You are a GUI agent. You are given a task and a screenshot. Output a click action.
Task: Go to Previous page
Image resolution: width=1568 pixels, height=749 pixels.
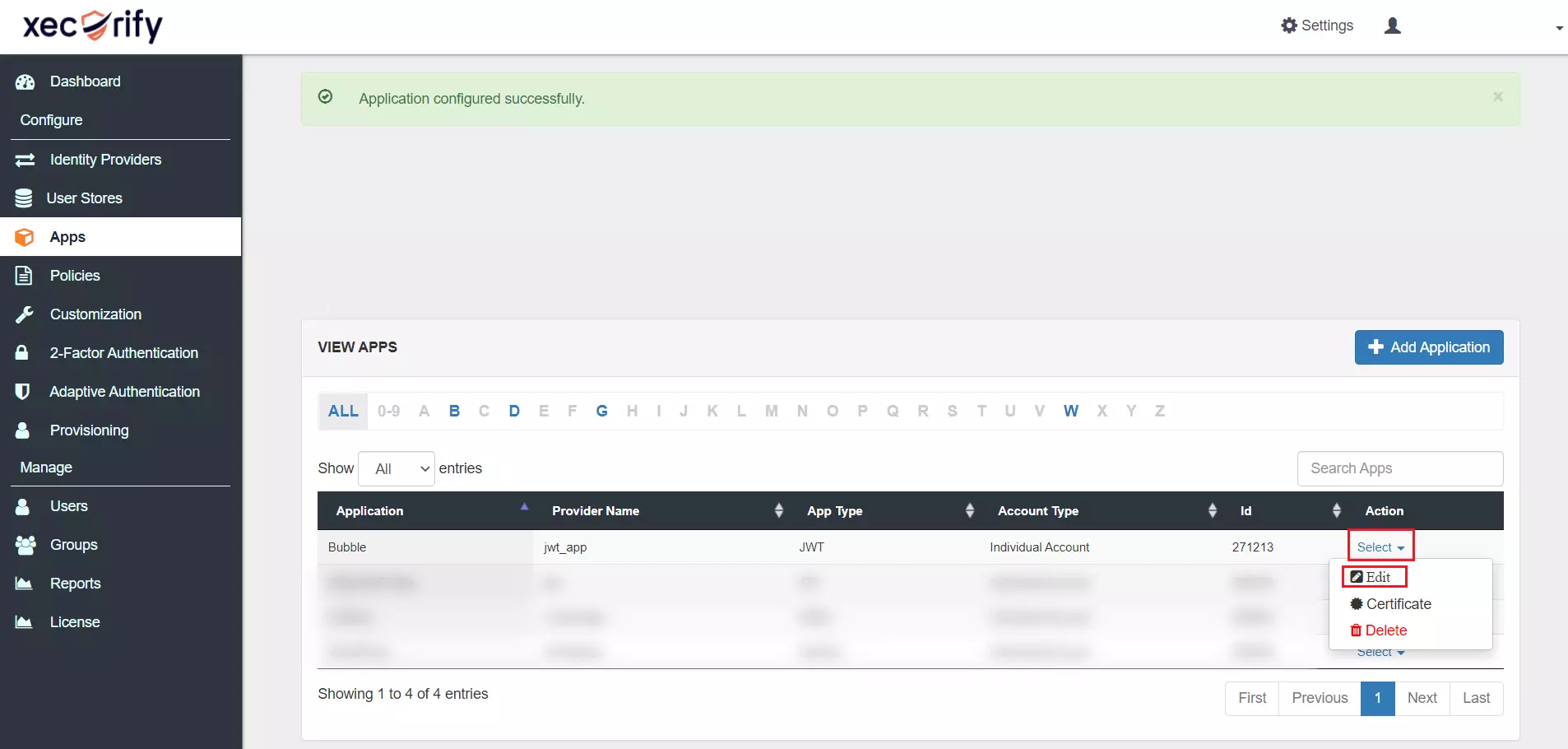tap(1320, 698)
